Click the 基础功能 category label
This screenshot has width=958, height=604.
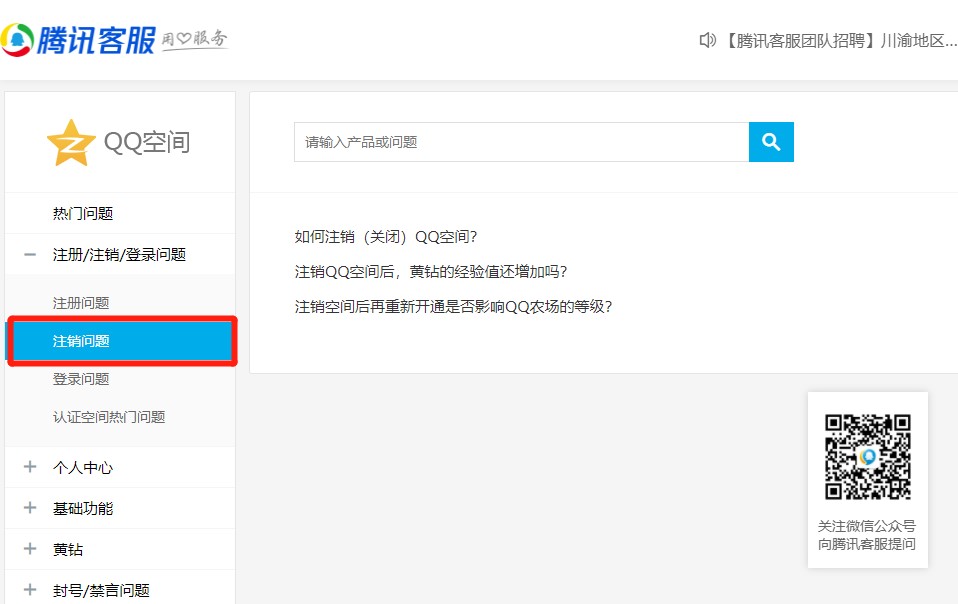(83, 508)
